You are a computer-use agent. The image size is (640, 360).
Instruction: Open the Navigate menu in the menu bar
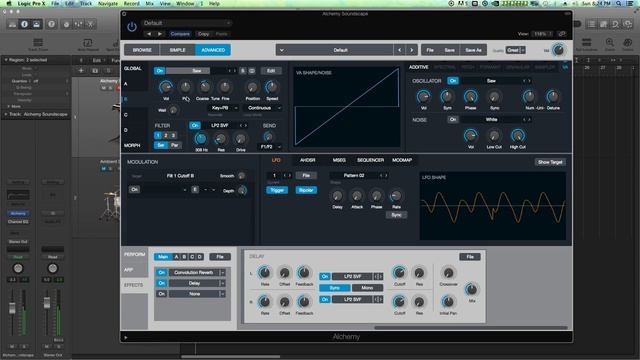click(x=108, y=3)
